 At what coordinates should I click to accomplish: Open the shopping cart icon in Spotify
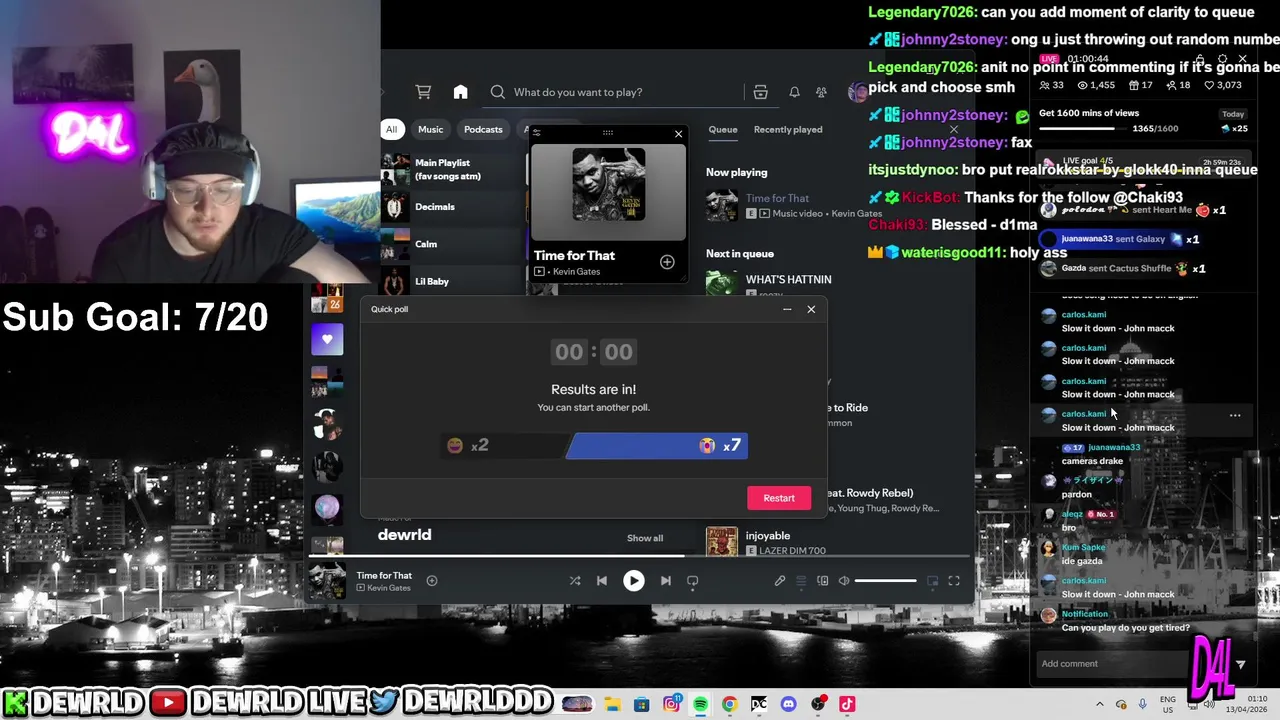pos(423,92)
